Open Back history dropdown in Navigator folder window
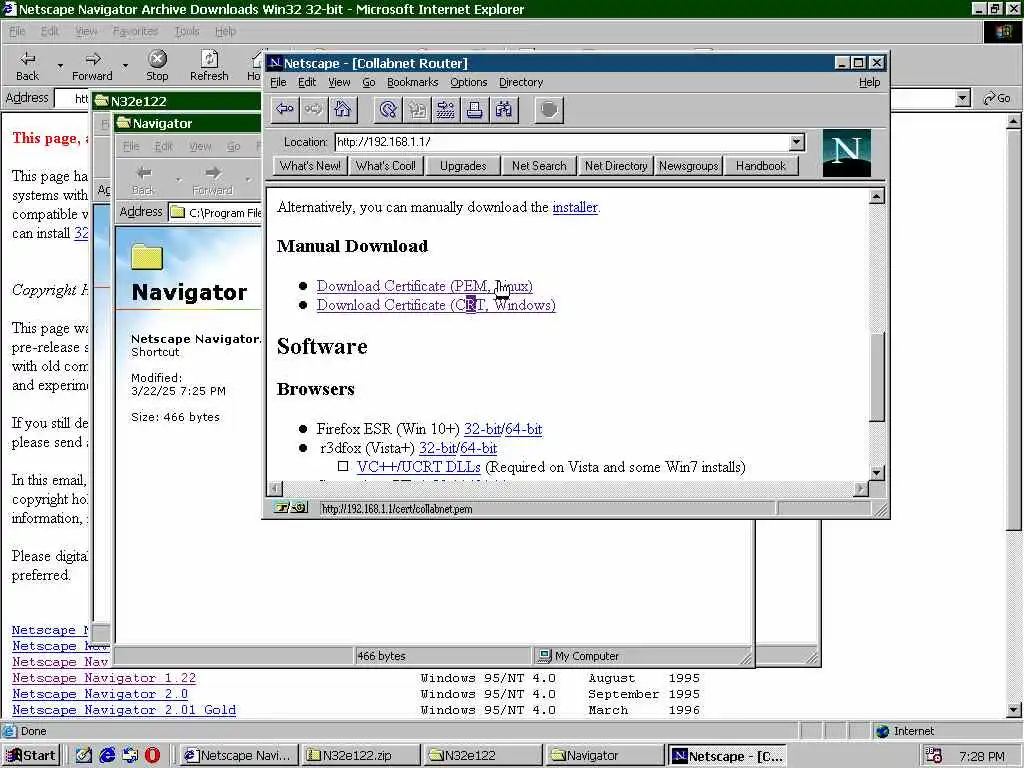The image size is (1024, 768). coord(178,180)
